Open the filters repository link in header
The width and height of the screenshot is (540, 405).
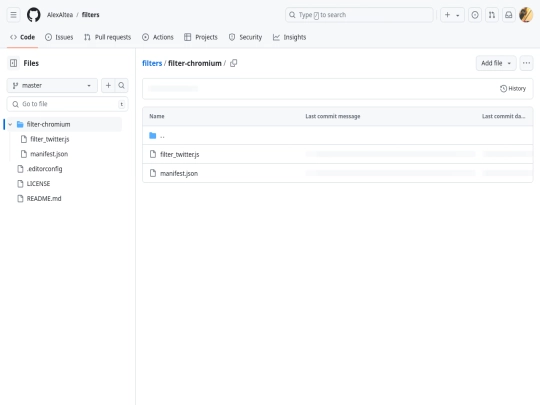pos(91,15)
